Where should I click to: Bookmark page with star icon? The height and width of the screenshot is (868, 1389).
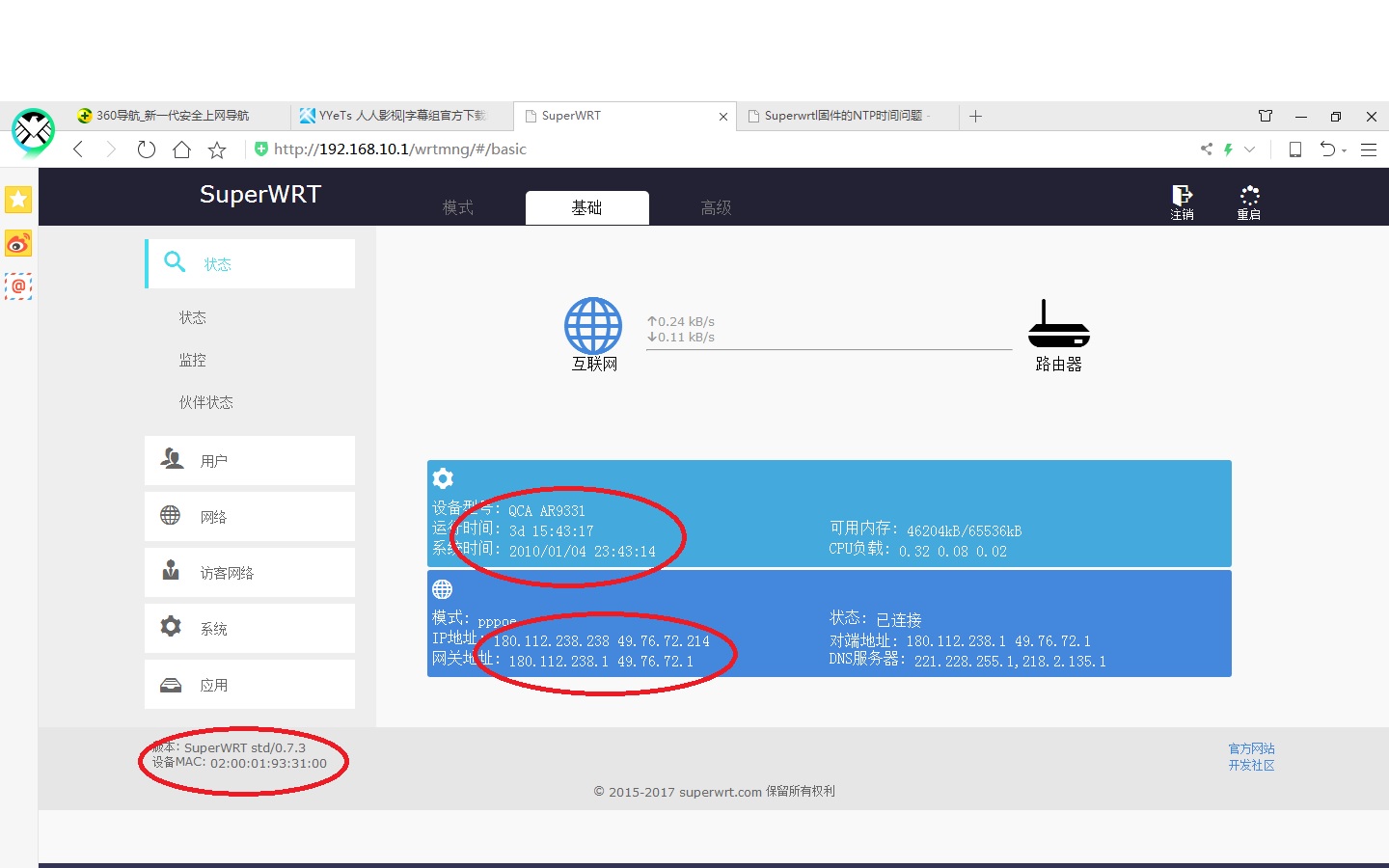click(x=217, y=149)
